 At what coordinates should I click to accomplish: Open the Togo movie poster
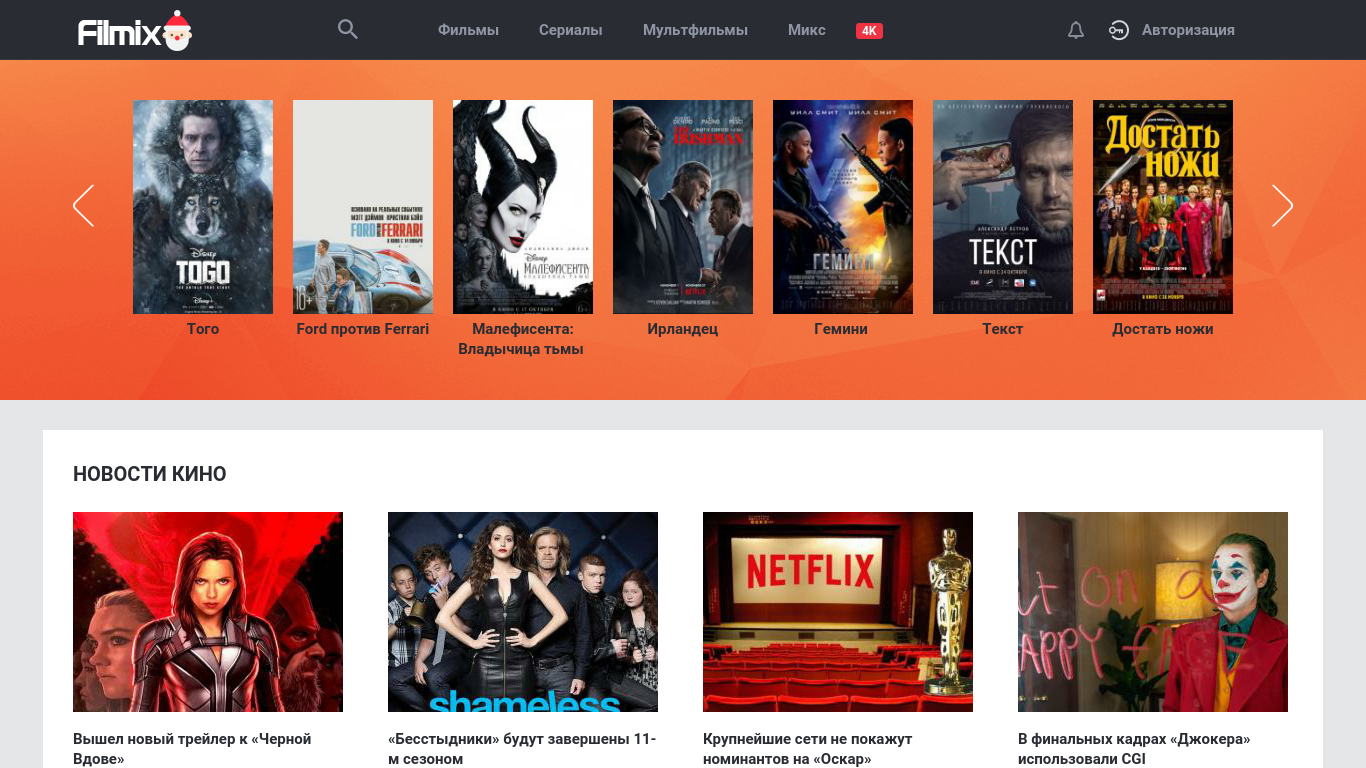tap(203, 207)
